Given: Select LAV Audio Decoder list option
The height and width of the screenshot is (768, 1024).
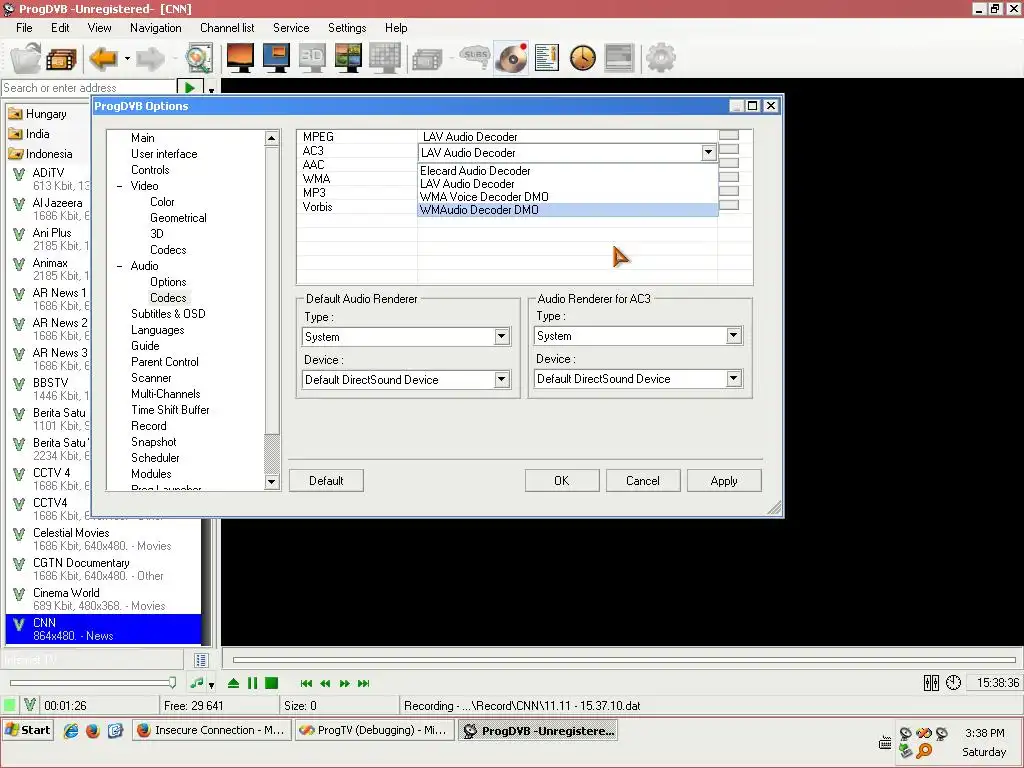Looking at the screenshot, I should coord(568,184).
